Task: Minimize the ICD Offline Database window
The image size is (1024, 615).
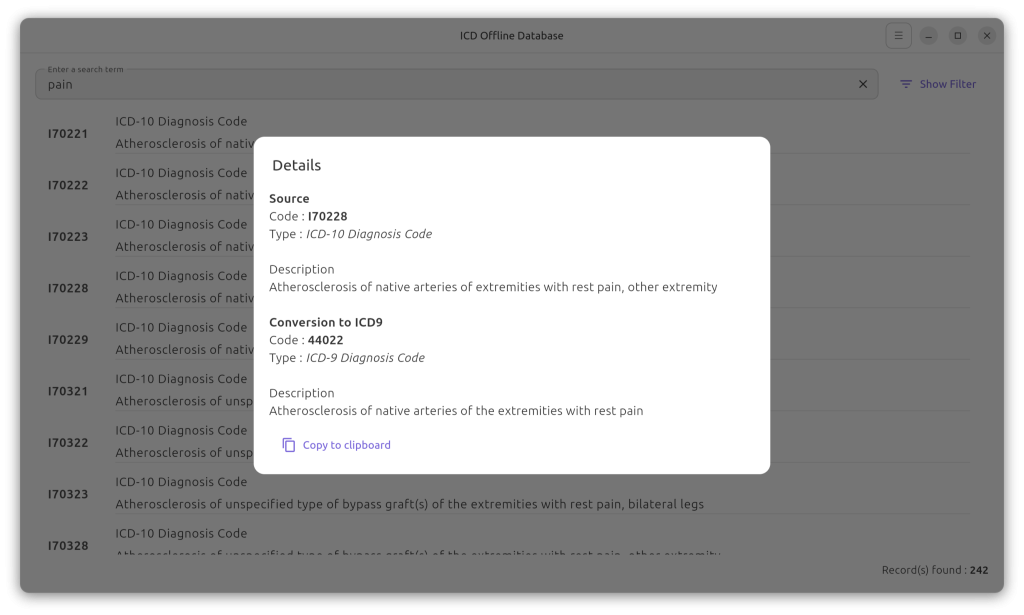Action: tap(928, 36)
